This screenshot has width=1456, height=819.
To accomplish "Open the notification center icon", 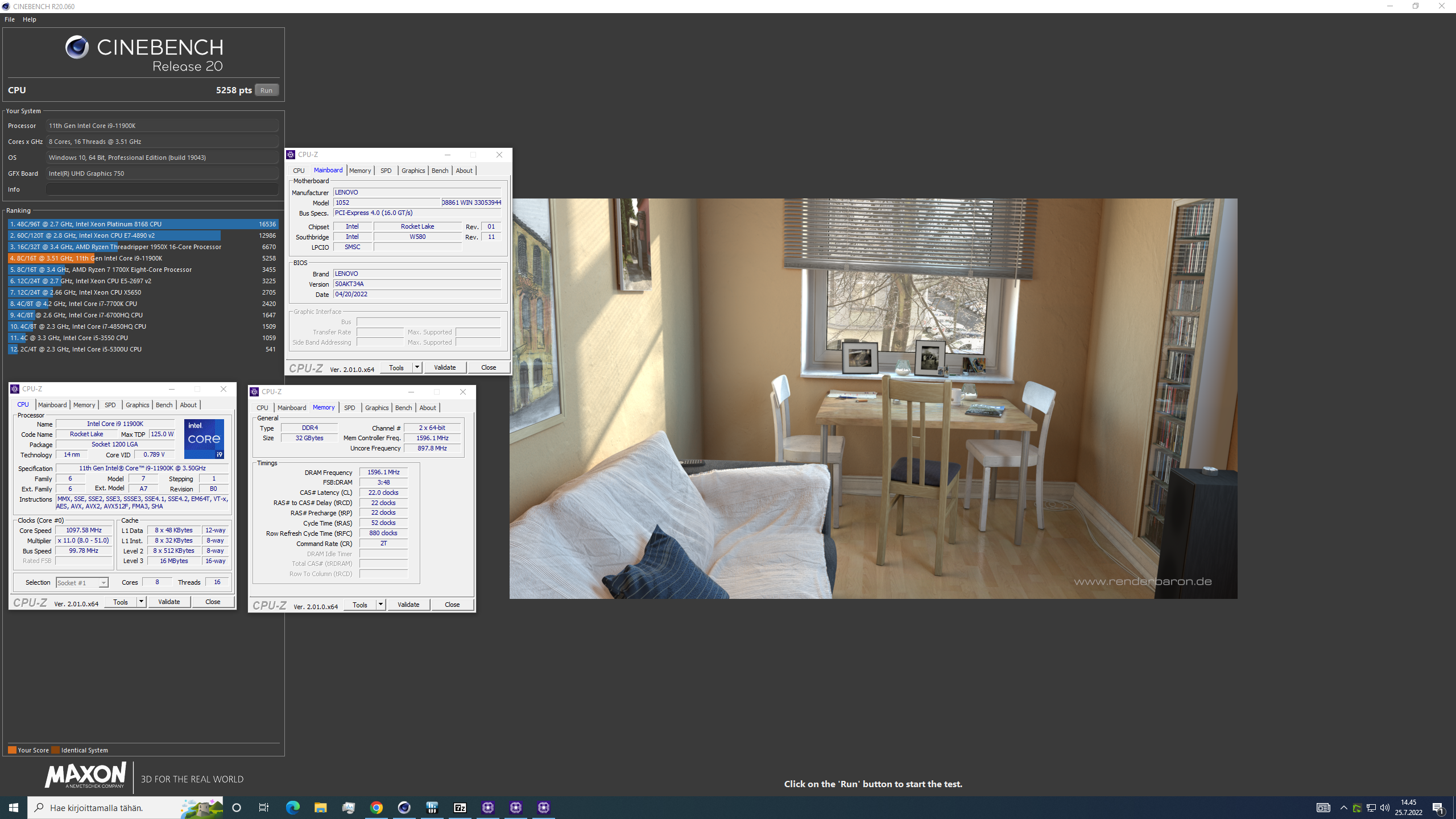I will point(1438,808).
